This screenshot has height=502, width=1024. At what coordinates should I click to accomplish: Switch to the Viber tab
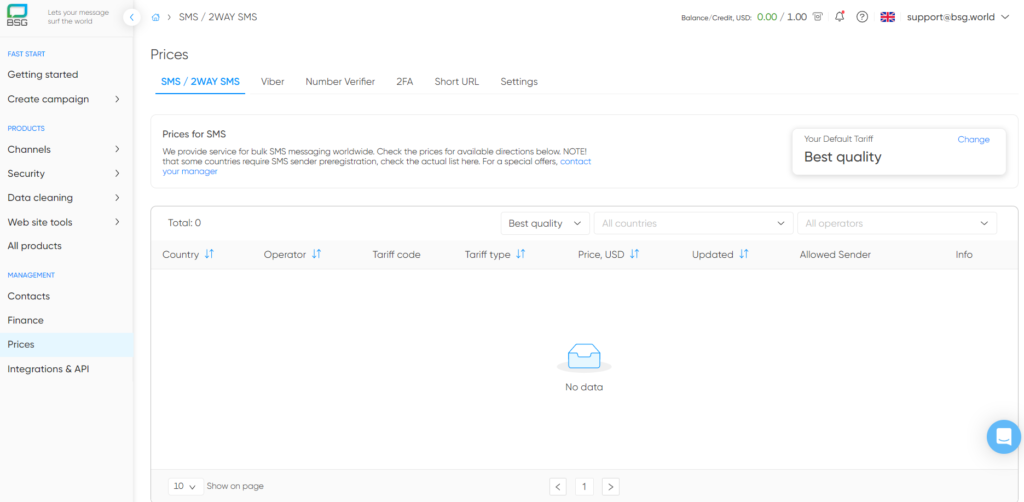[x=272, y=82]
